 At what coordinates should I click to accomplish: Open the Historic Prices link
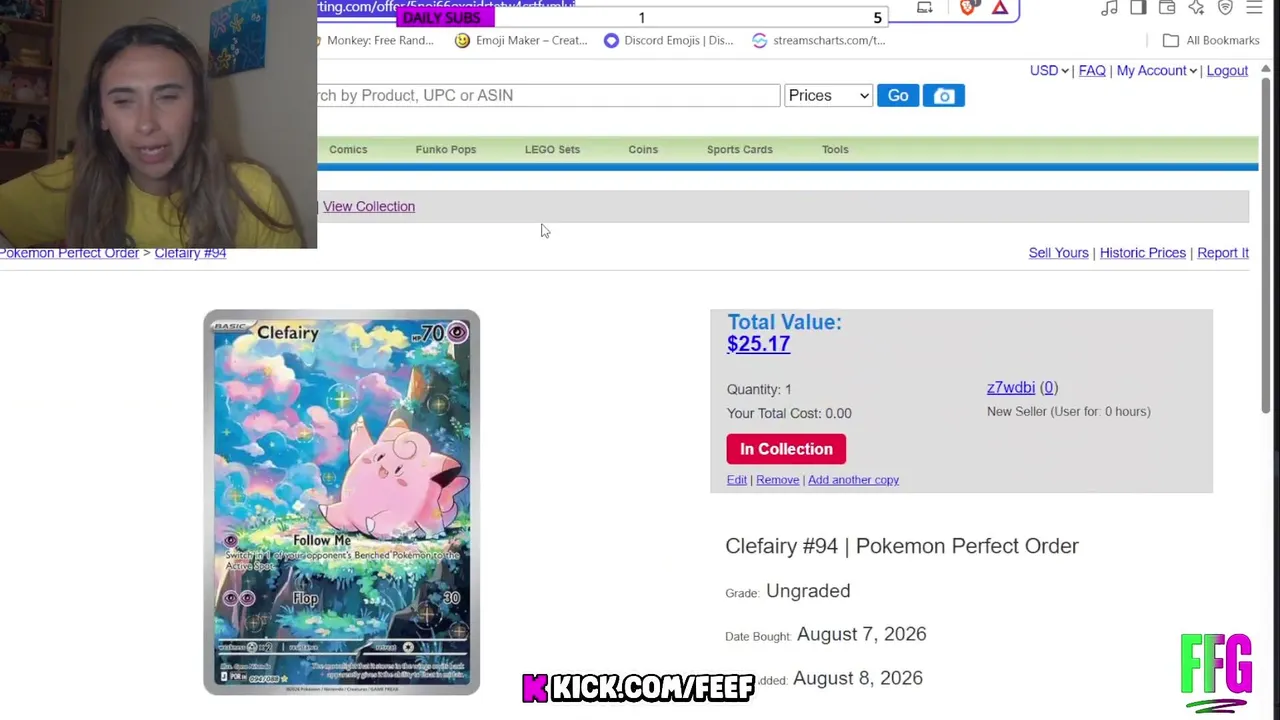(x=1143, y=253)
